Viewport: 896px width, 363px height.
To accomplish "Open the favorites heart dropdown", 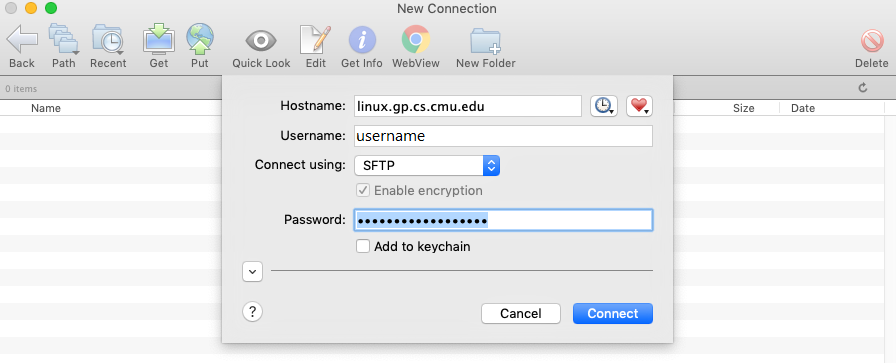I will point(639,106).
